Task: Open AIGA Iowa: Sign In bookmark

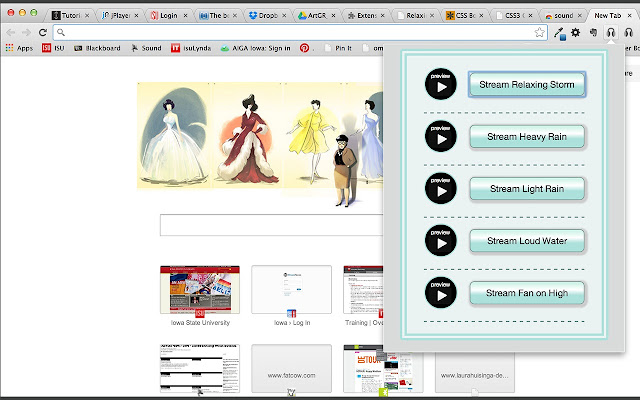Action: (256, 48)
